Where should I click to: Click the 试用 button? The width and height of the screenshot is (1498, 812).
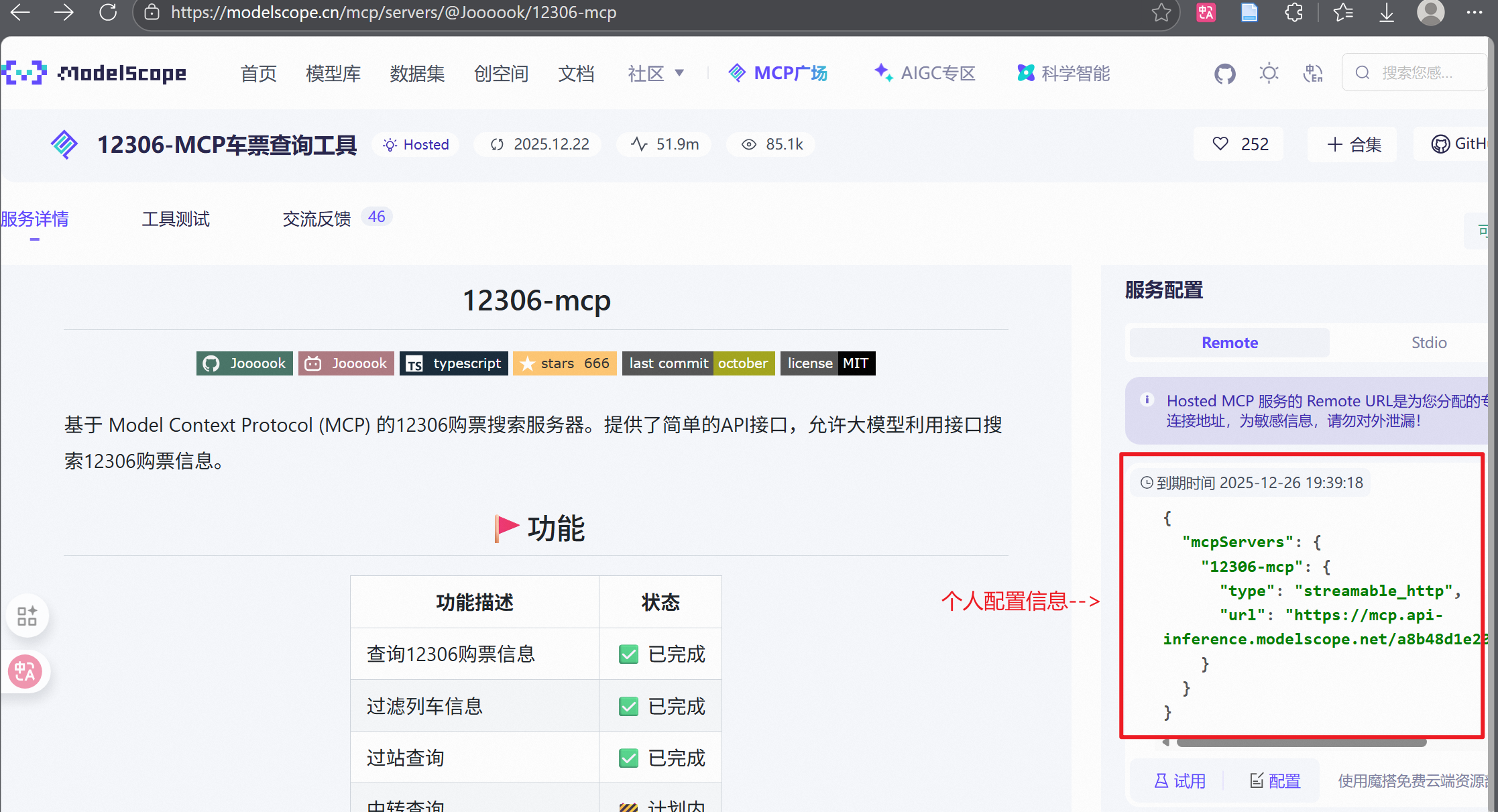point(1179,780)
